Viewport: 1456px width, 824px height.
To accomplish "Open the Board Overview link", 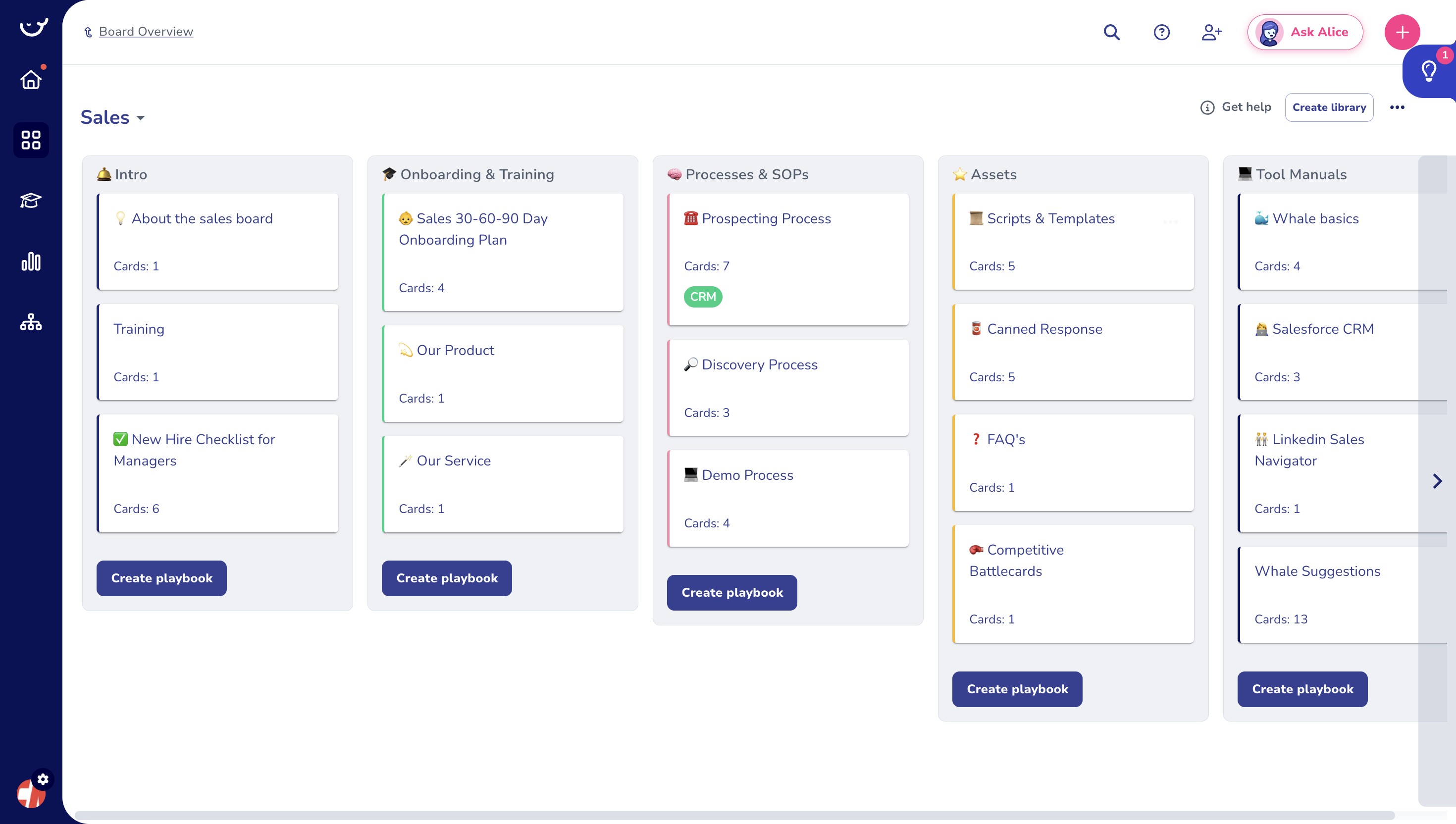I will pyautogui.click(x=146, y=32).
